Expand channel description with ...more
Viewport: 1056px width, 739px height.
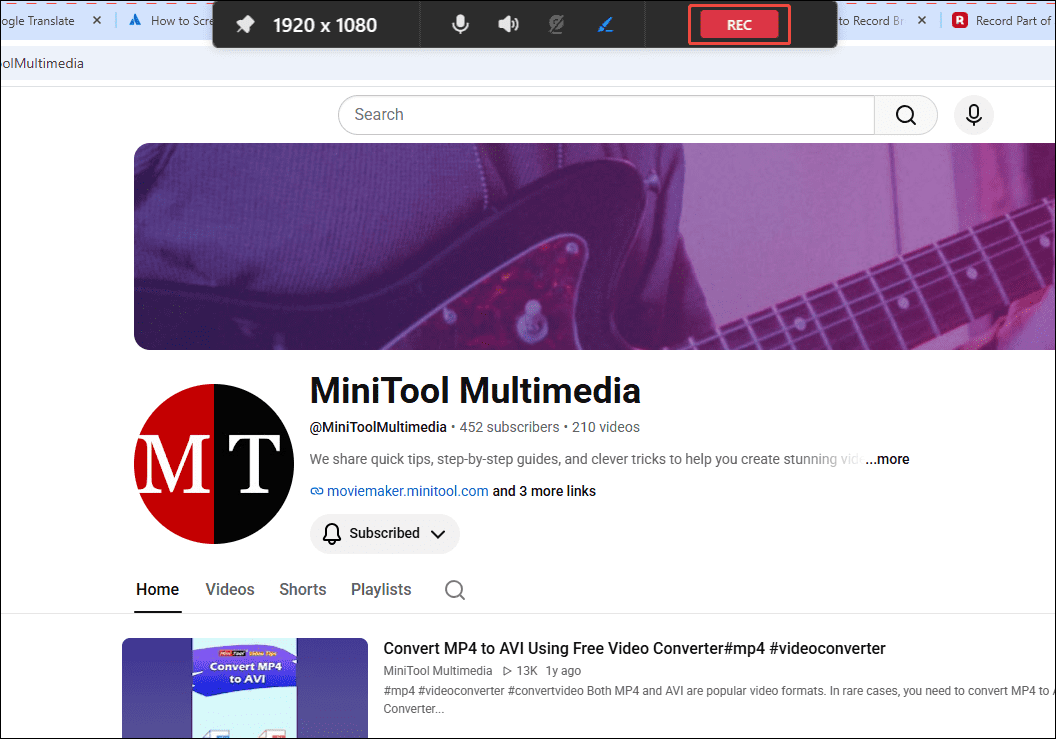point(888,459)
